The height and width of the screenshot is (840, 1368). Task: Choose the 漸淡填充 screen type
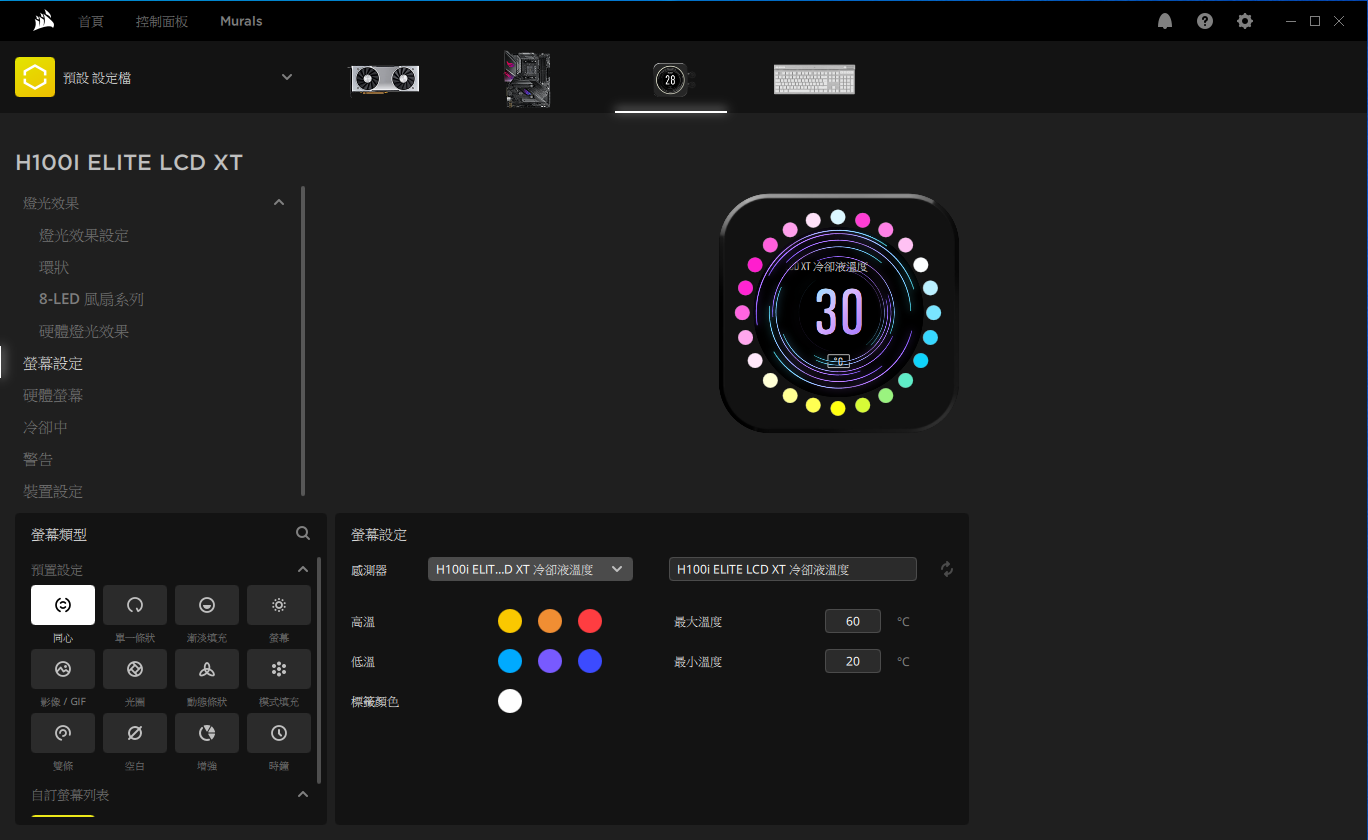point(207,605)
